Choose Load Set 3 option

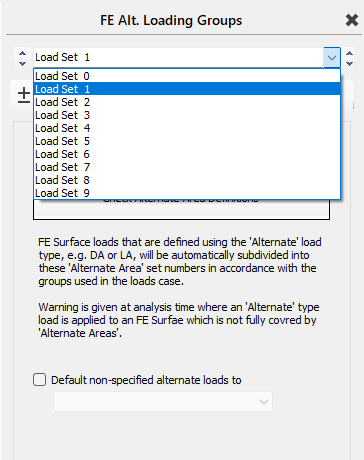click(187, 115)
